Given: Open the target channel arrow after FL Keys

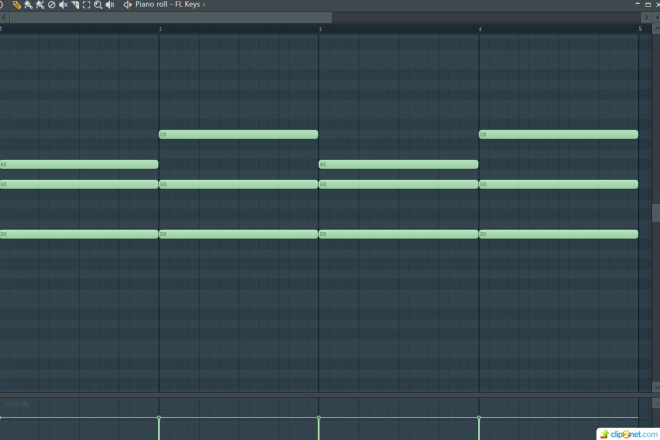Looking at the screenshot, I should pyautogui.click(x=205, y=5).
